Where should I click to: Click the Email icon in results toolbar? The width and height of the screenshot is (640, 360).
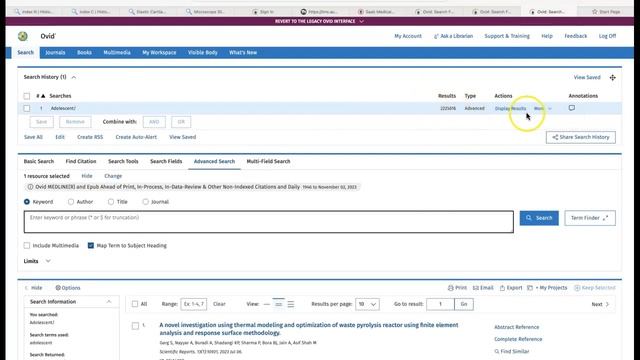pos(476,288)
